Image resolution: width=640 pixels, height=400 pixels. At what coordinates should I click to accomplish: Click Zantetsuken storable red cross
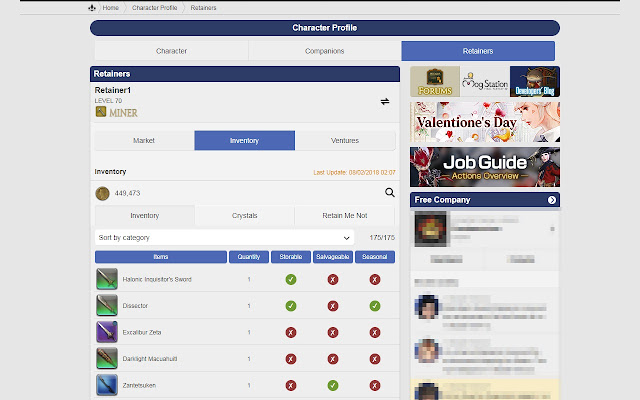(x=291, y=385)
